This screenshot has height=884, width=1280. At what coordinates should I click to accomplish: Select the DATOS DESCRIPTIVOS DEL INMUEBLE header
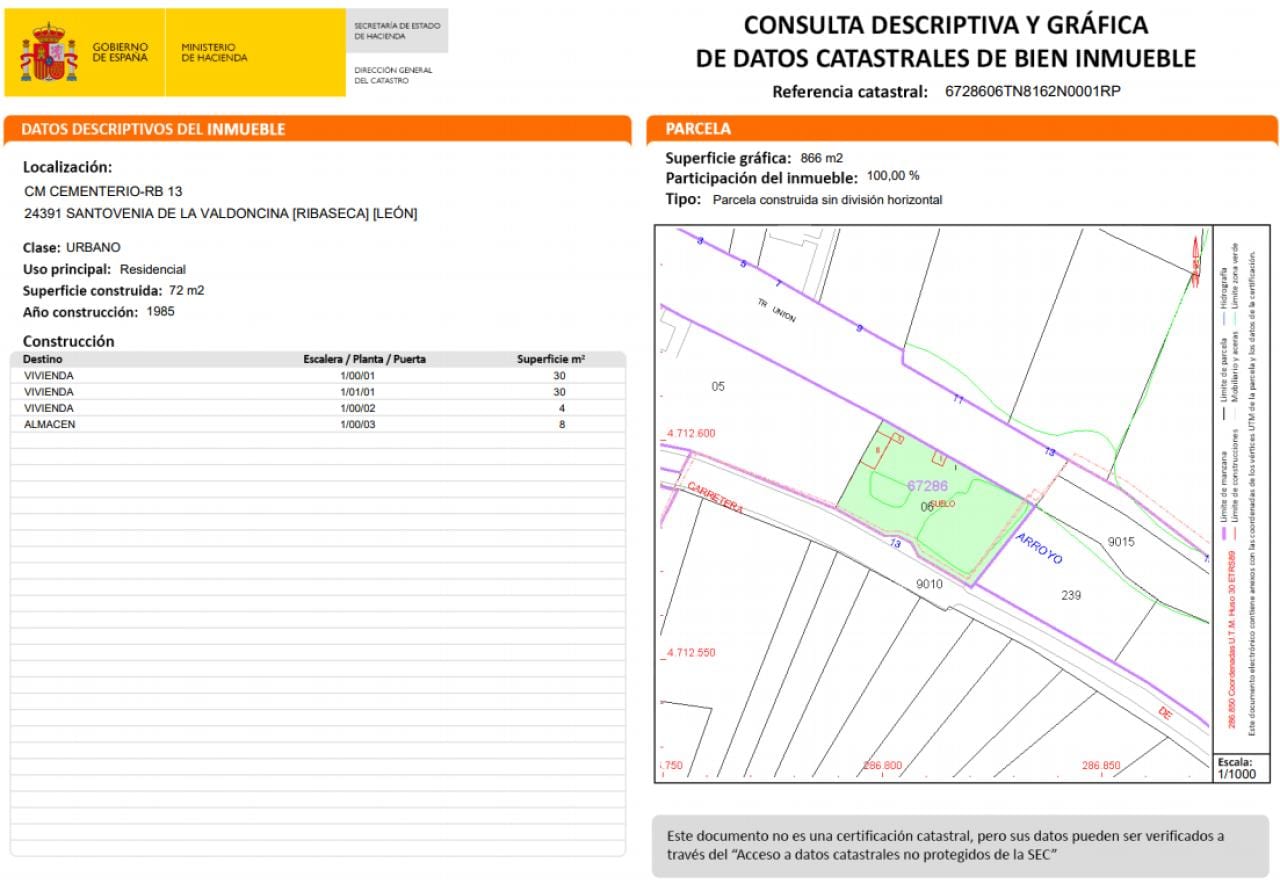tap(153, 129)
